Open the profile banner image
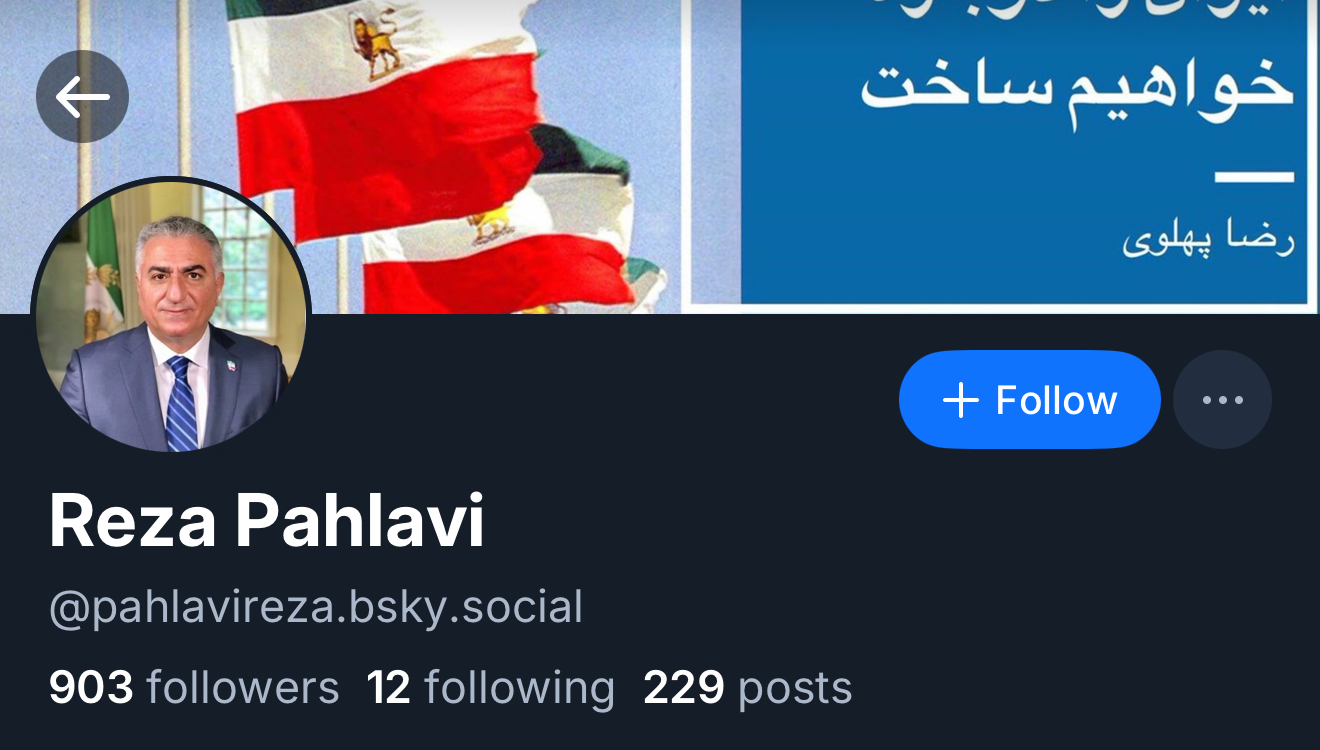The image size is (1320, 750). tap(660, 157)
